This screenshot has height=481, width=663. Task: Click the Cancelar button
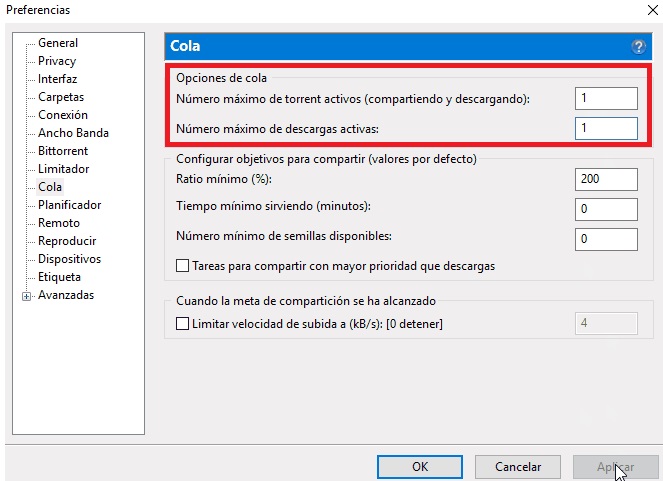[x=516, y=466]
